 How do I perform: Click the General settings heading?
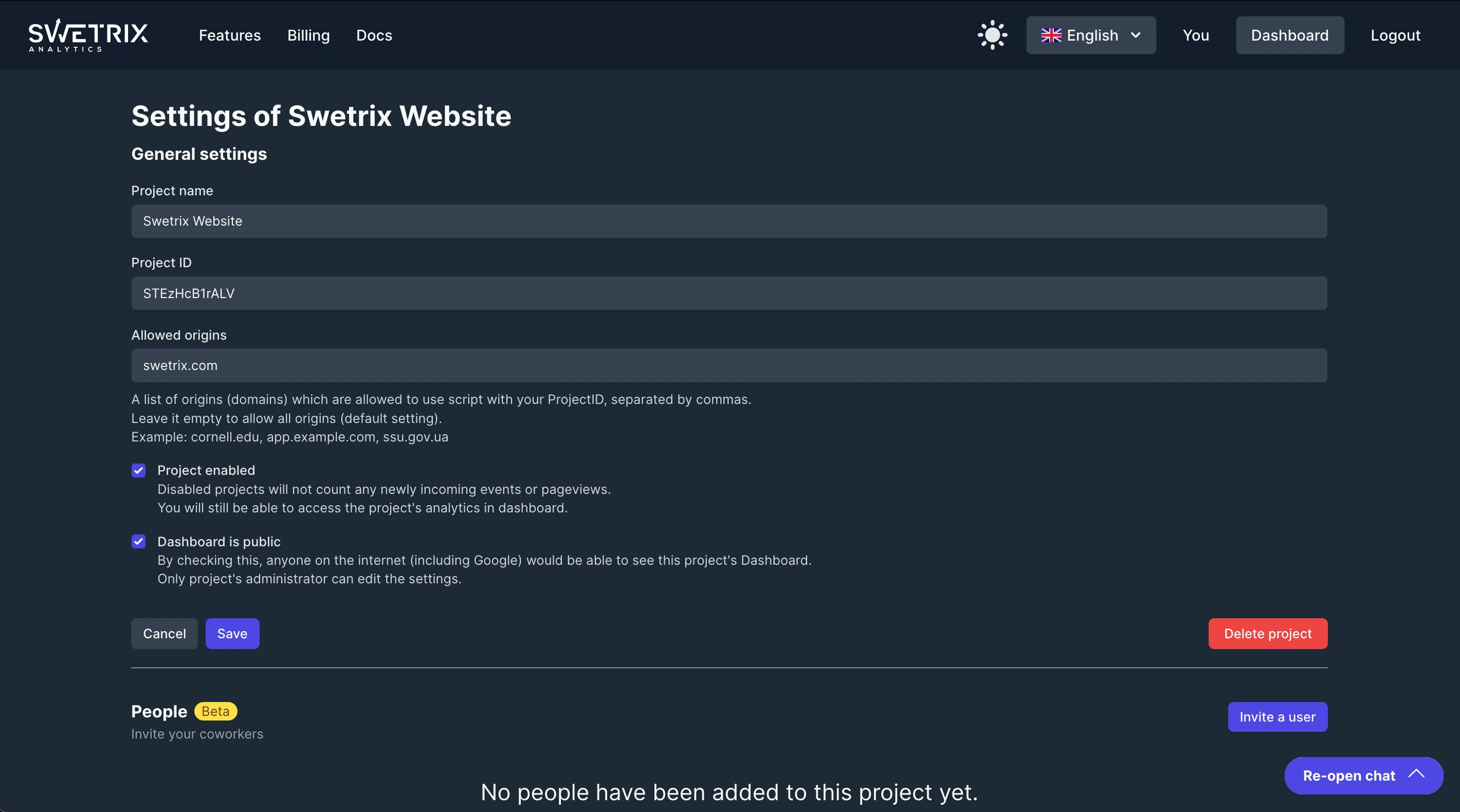click(199, 154)
